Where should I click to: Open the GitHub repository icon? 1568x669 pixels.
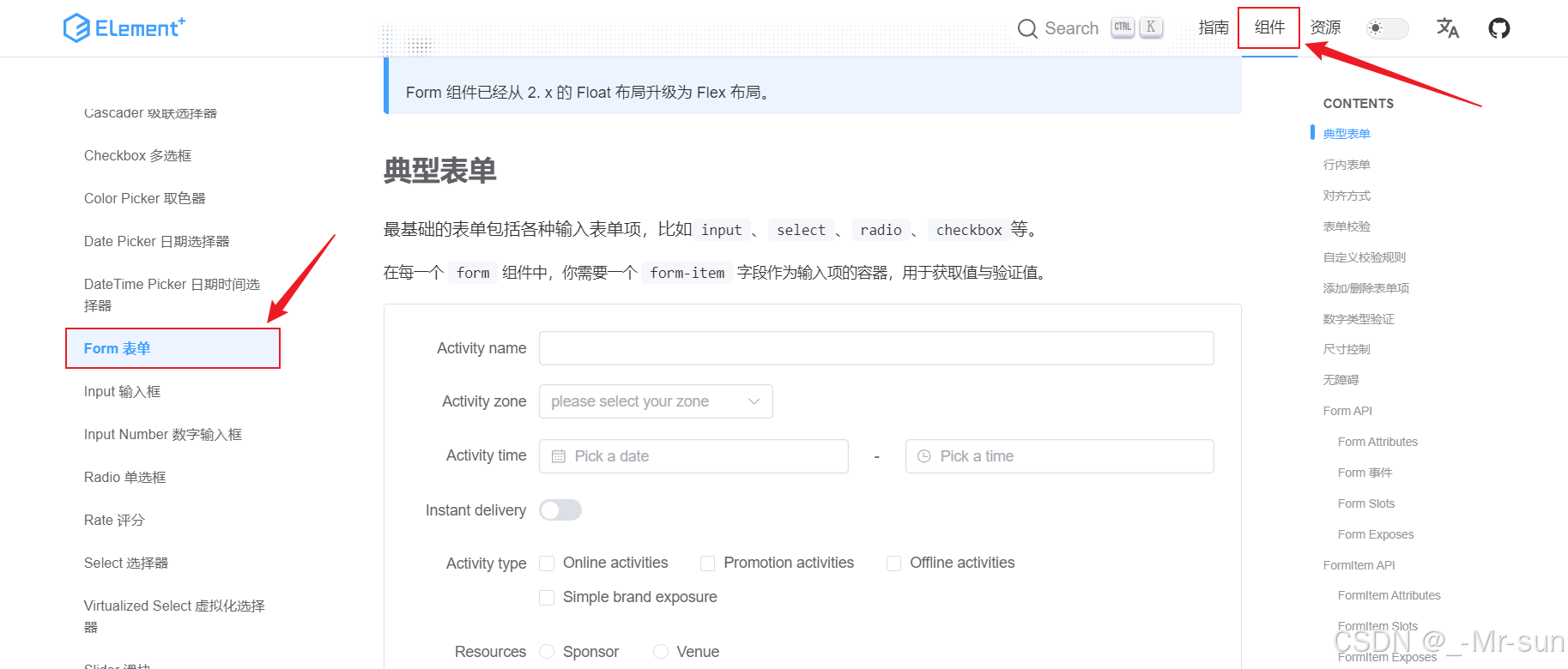(1499, 28)
